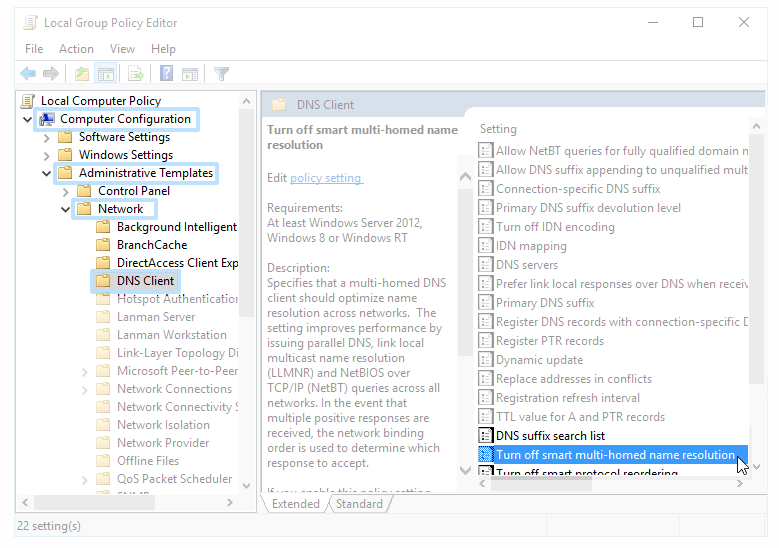Switch to the Standard tab
This screenshot has width=779, height=548.
[x=359, y=504]
